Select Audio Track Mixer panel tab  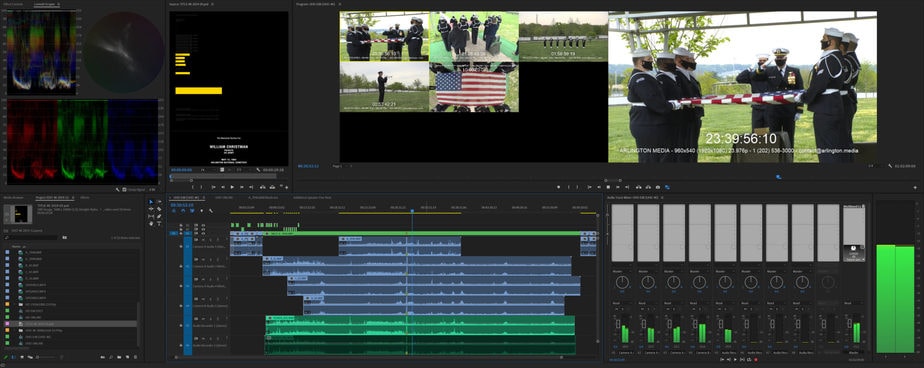(635, 198)
